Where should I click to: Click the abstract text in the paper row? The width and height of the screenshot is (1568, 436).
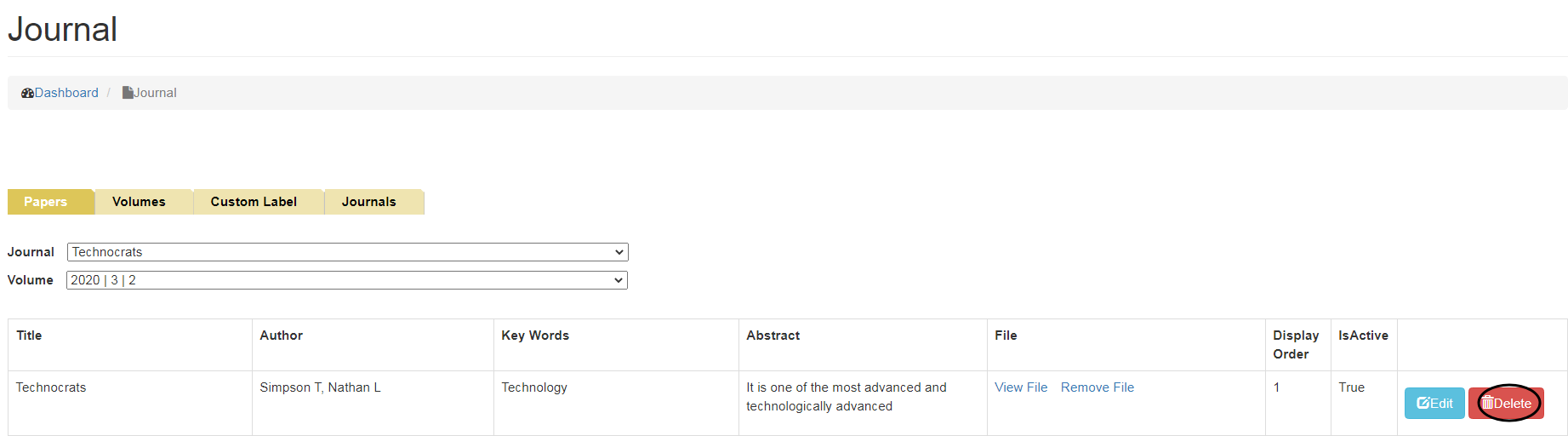(x=846, y=397)
